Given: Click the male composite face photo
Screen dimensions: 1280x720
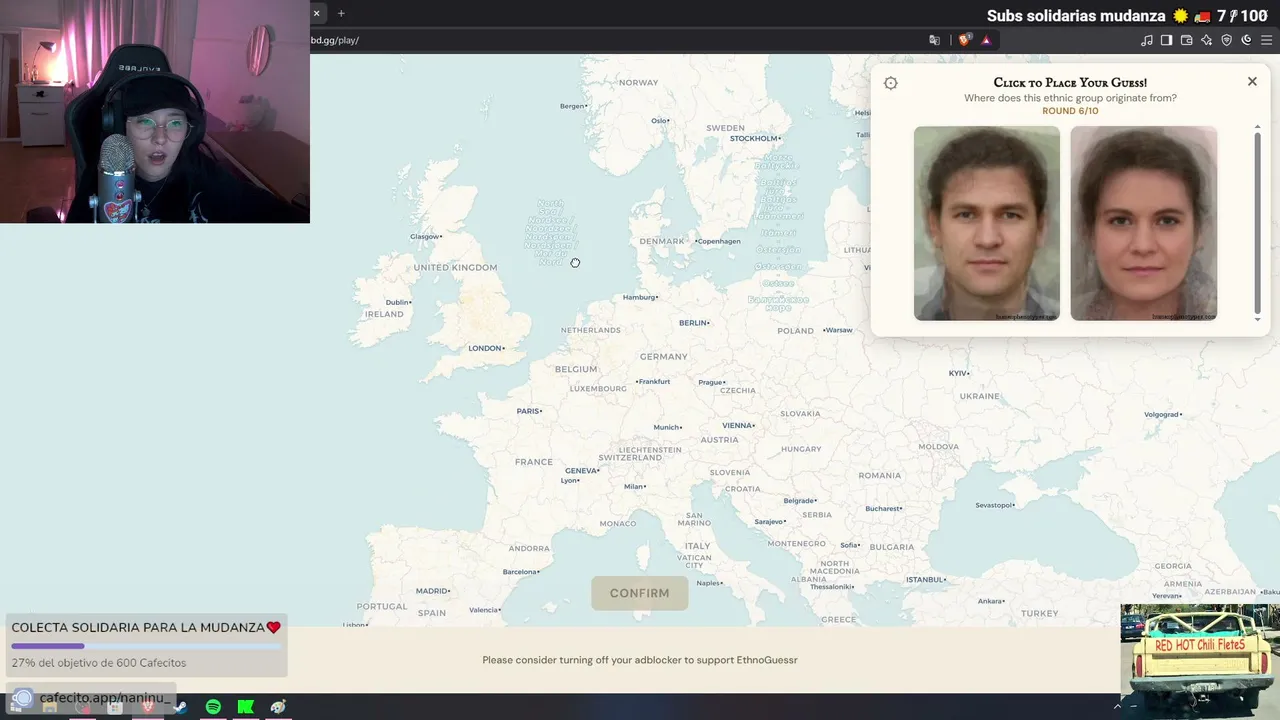Looking at the screenshot, I should (x=987, y=223).
